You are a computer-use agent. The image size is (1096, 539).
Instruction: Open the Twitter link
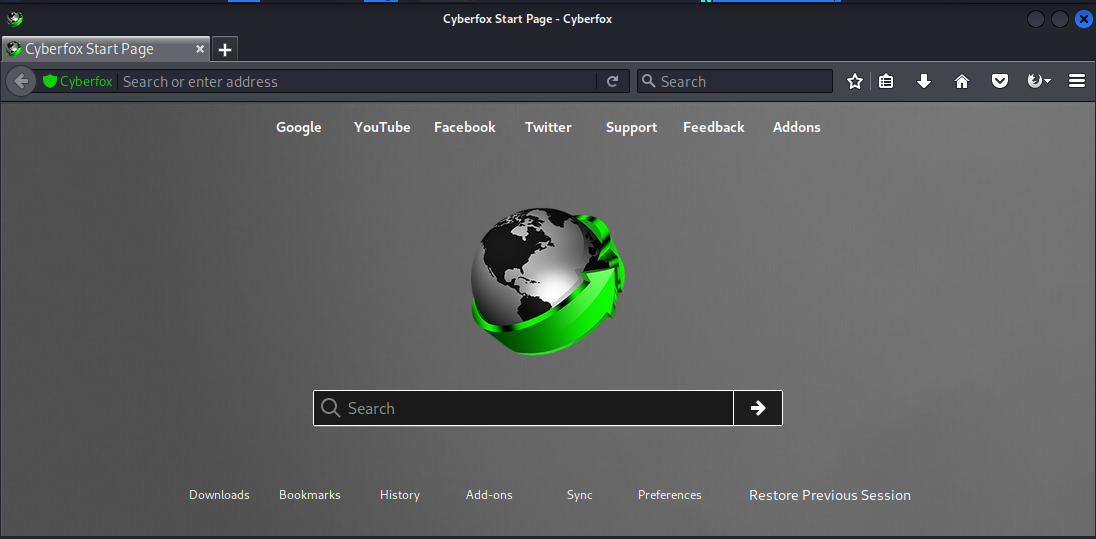(548, 127)
